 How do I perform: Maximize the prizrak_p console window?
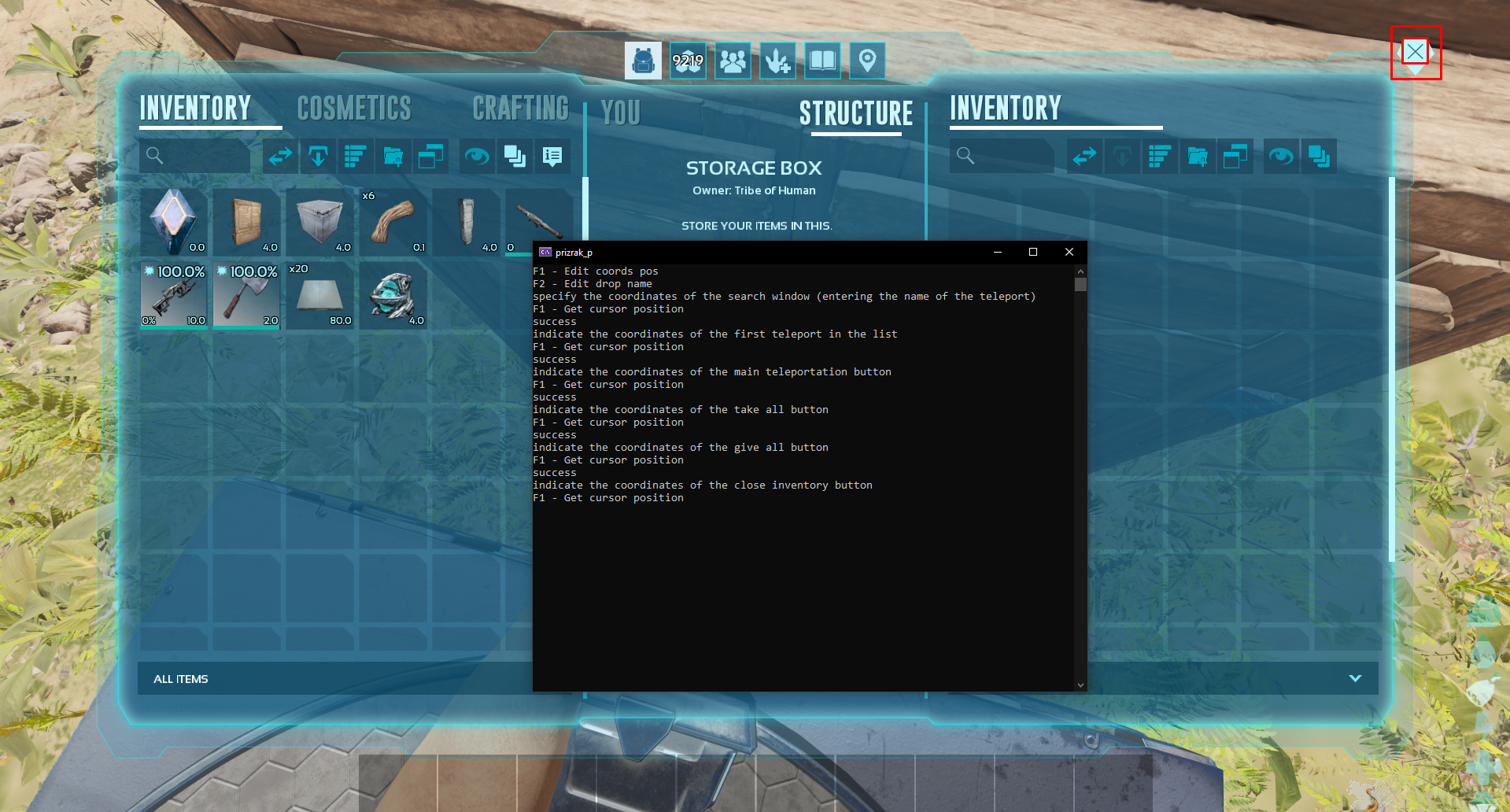1033,252
